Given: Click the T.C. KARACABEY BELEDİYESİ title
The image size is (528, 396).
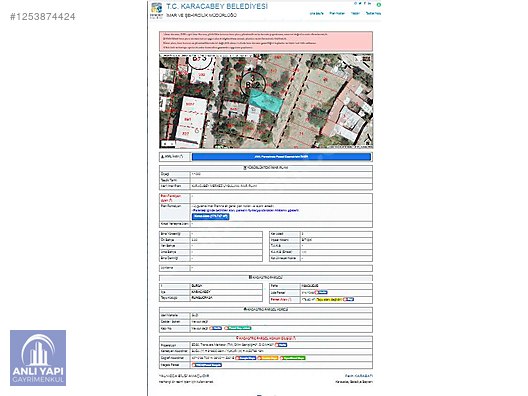Looking at the screenshot, I should [x=217, y=6].
